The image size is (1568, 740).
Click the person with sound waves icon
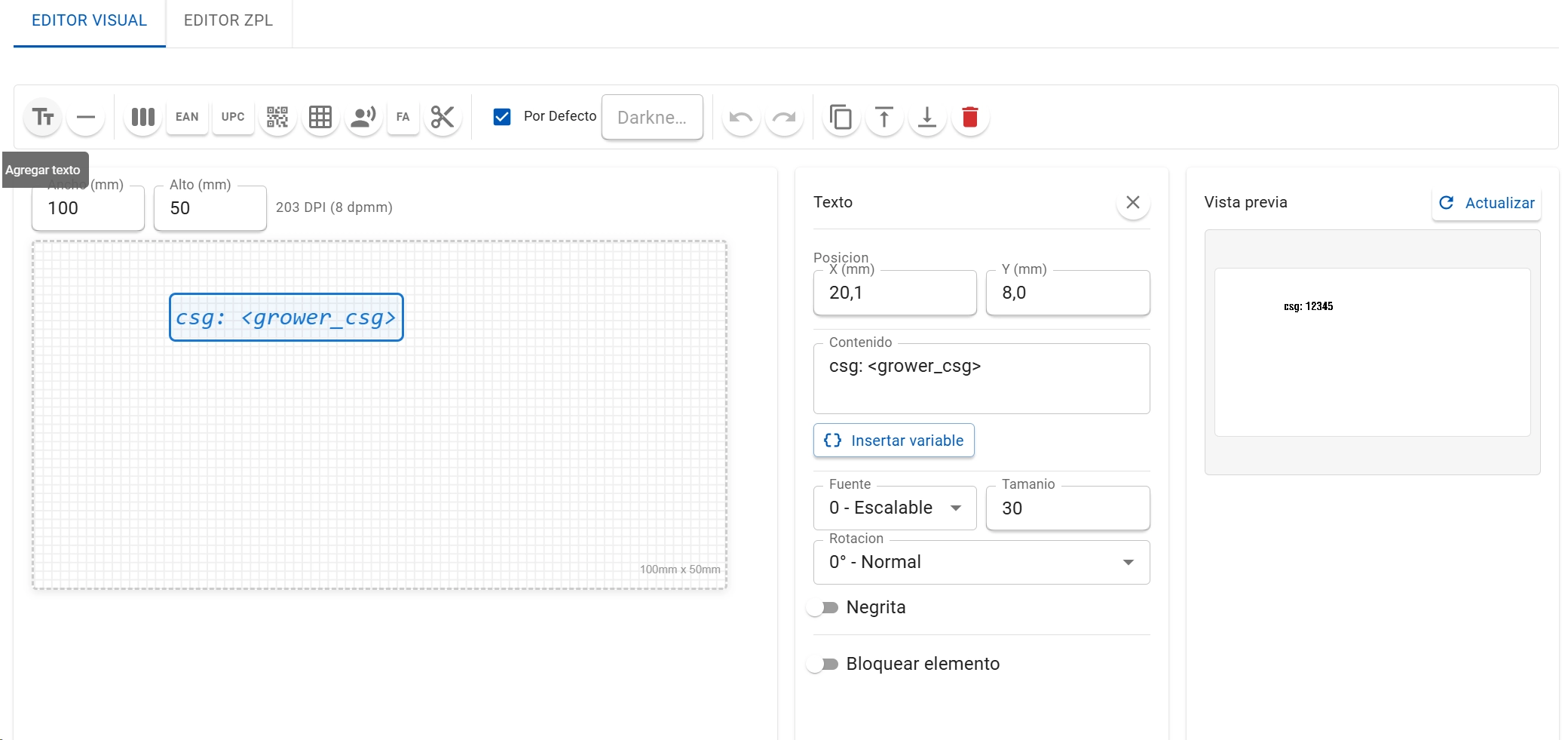pyautogui.click(x=363, y=117)
